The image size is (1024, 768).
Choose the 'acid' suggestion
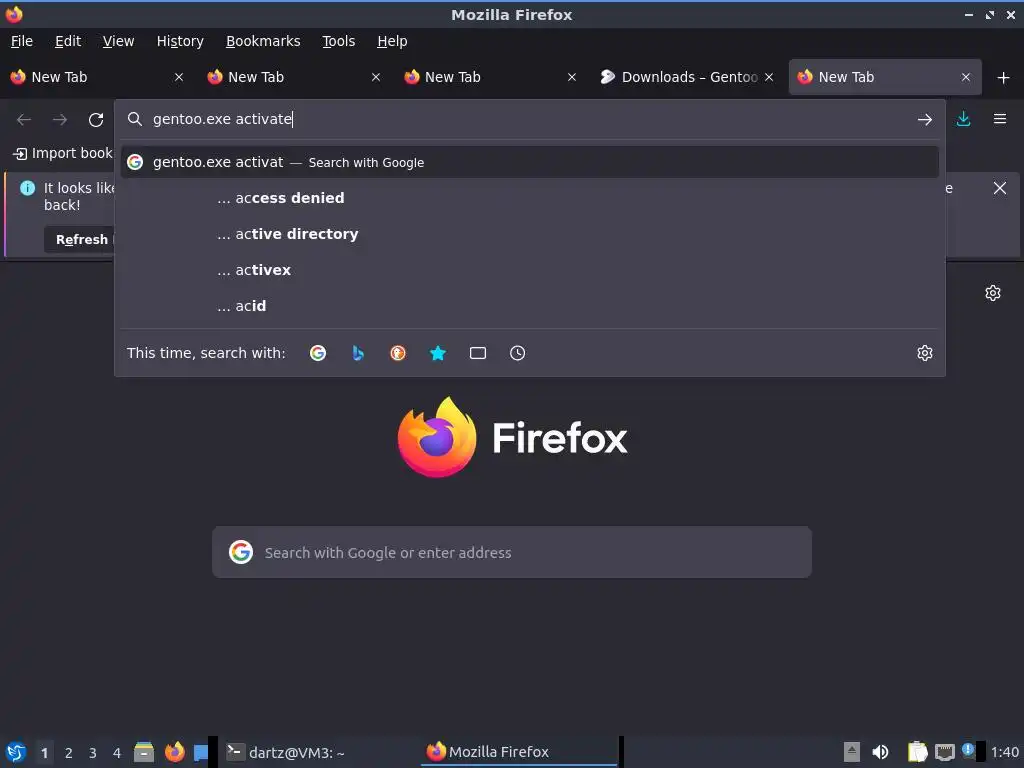tap(530, 306)
